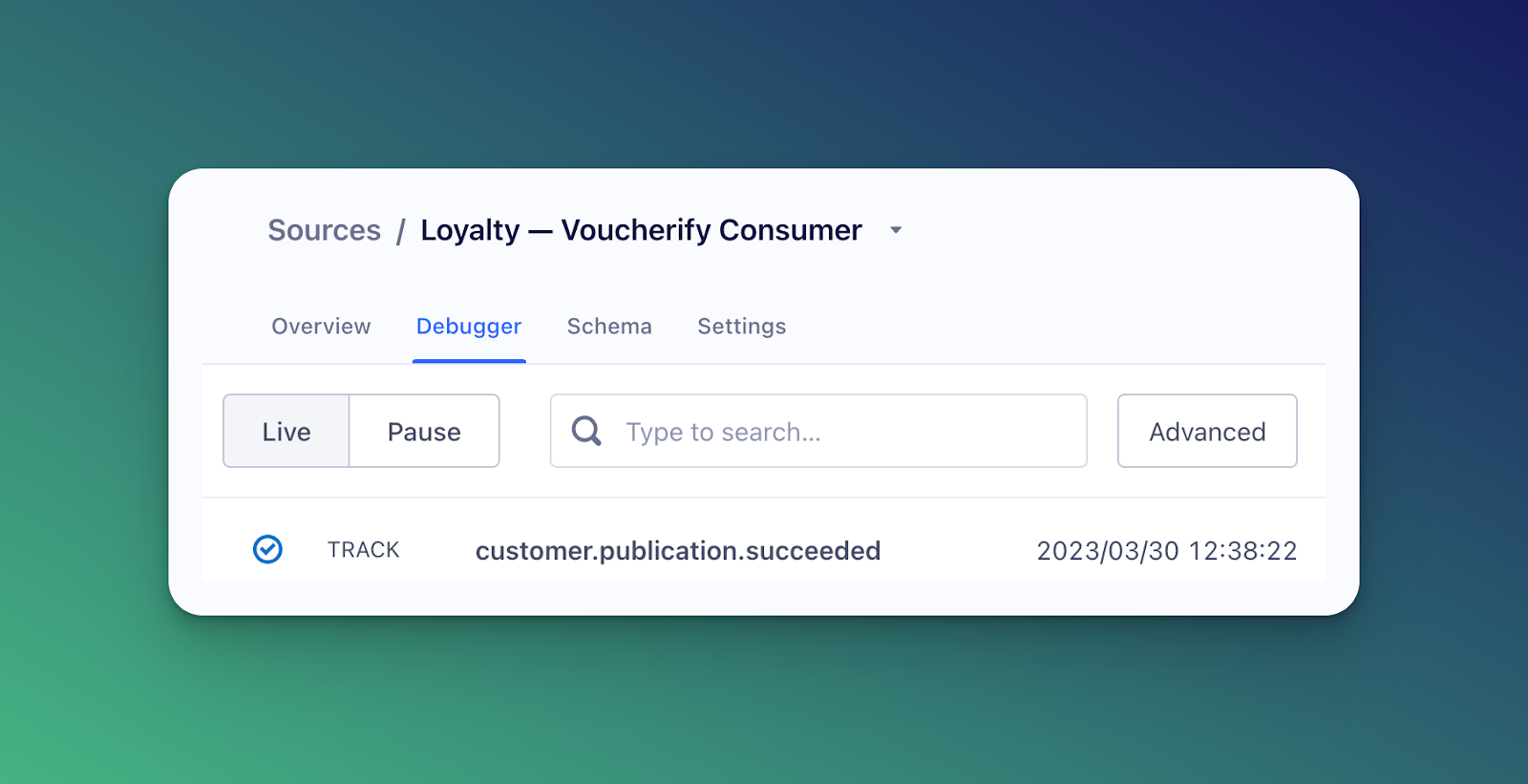1528x784 pixels.
Task: Click empty tab bar area right of Settings
Action: click(1050, 327)
